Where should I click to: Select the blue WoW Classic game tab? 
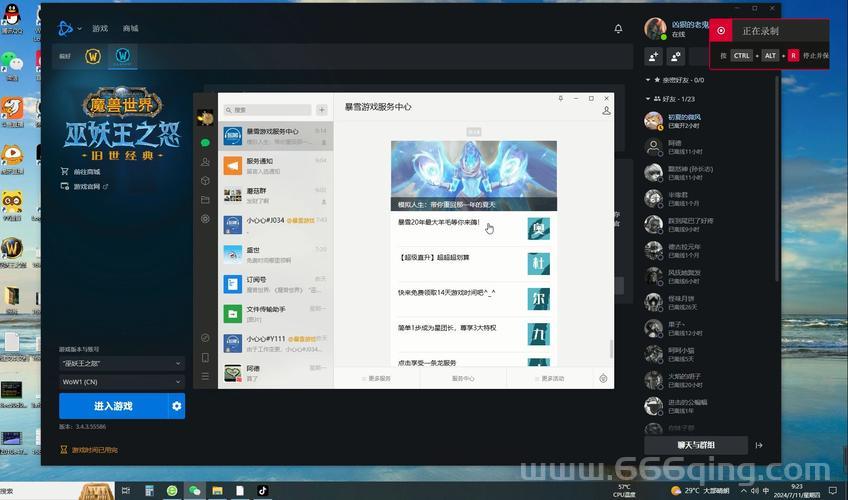[x=123, y=56]
